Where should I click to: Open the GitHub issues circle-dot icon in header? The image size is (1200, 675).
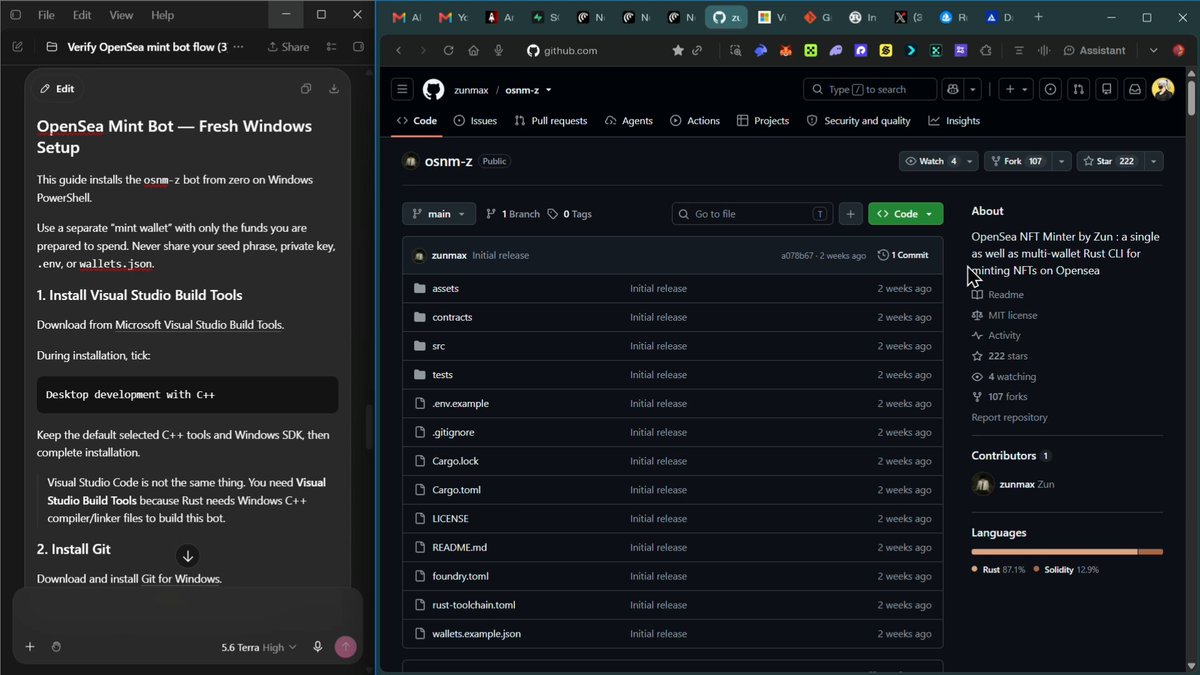1050,90
